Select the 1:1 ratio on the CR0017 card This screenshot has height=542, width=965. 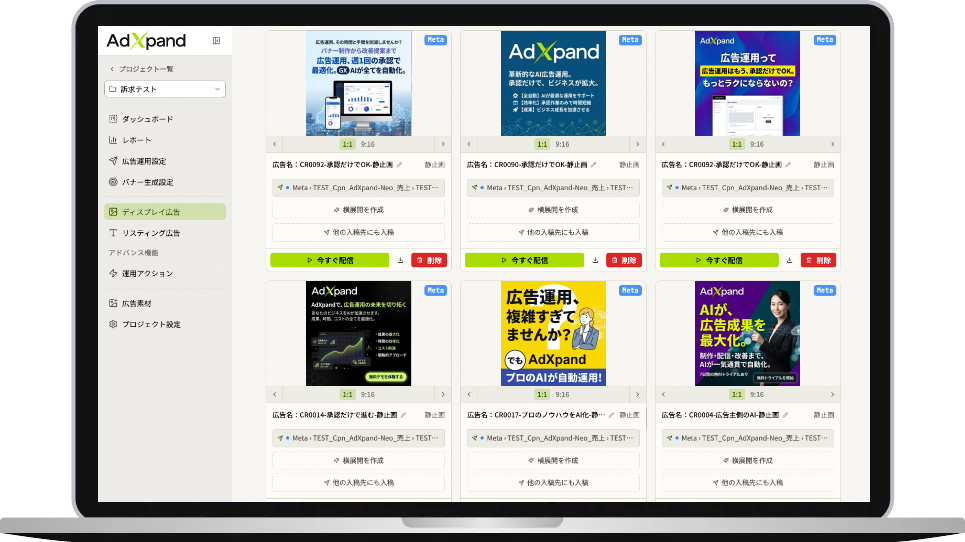coord(542,394)
